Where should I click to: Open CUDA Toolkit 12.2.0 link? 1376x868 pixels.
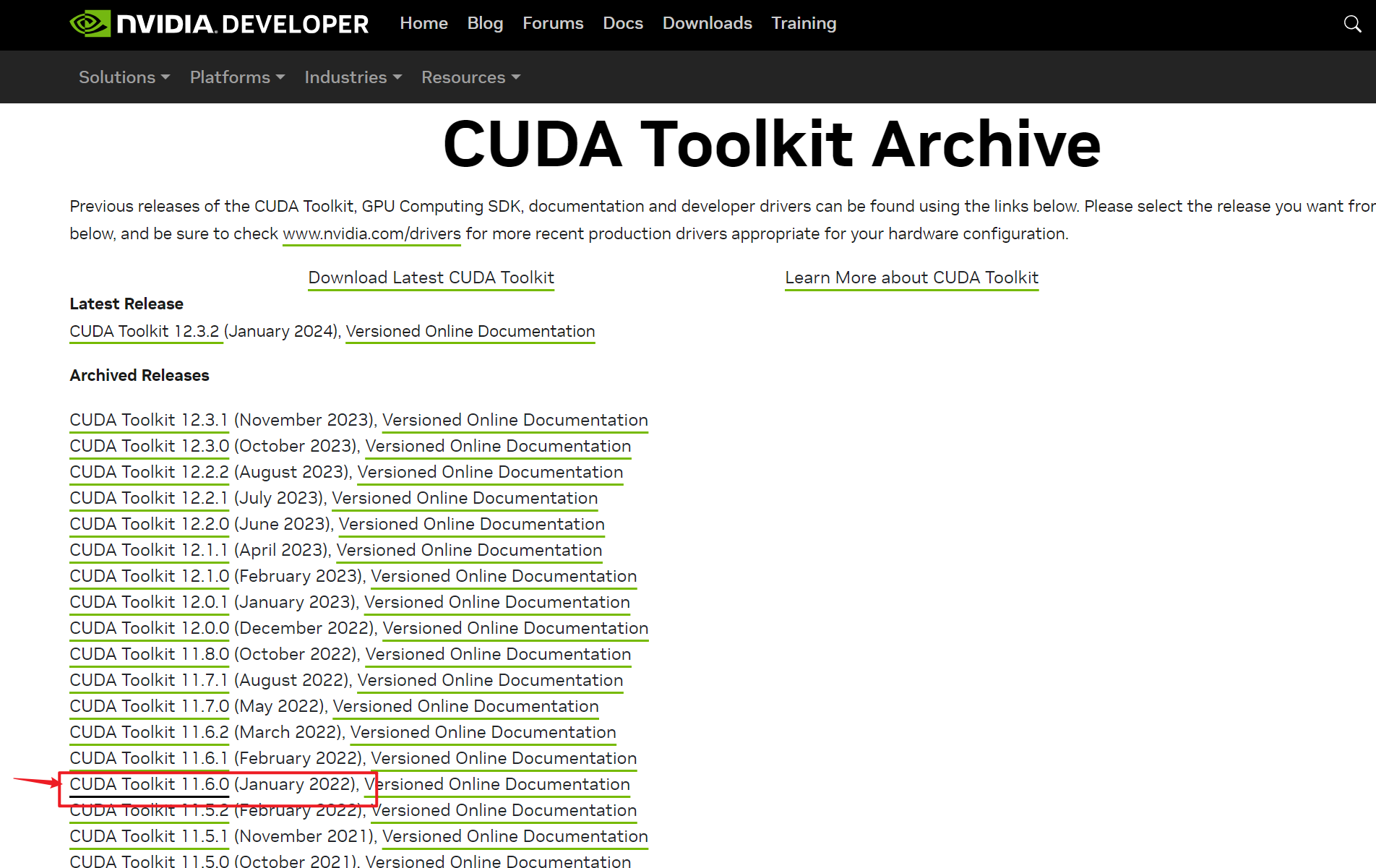149,525
